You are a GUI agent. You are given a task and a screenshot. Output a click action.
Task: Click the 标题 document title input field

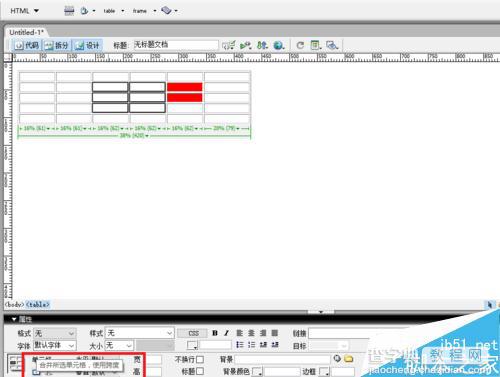tap(176, 45)
